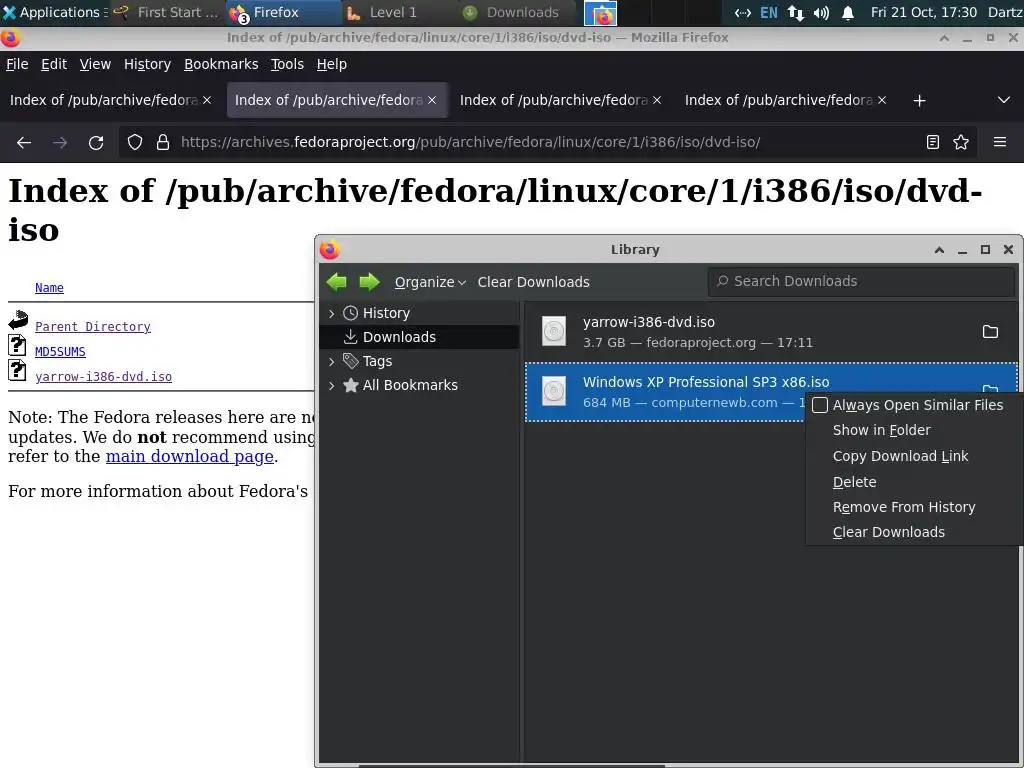Click the disc icon of yarrow-i386-dvd.iso download

[554, 331]
